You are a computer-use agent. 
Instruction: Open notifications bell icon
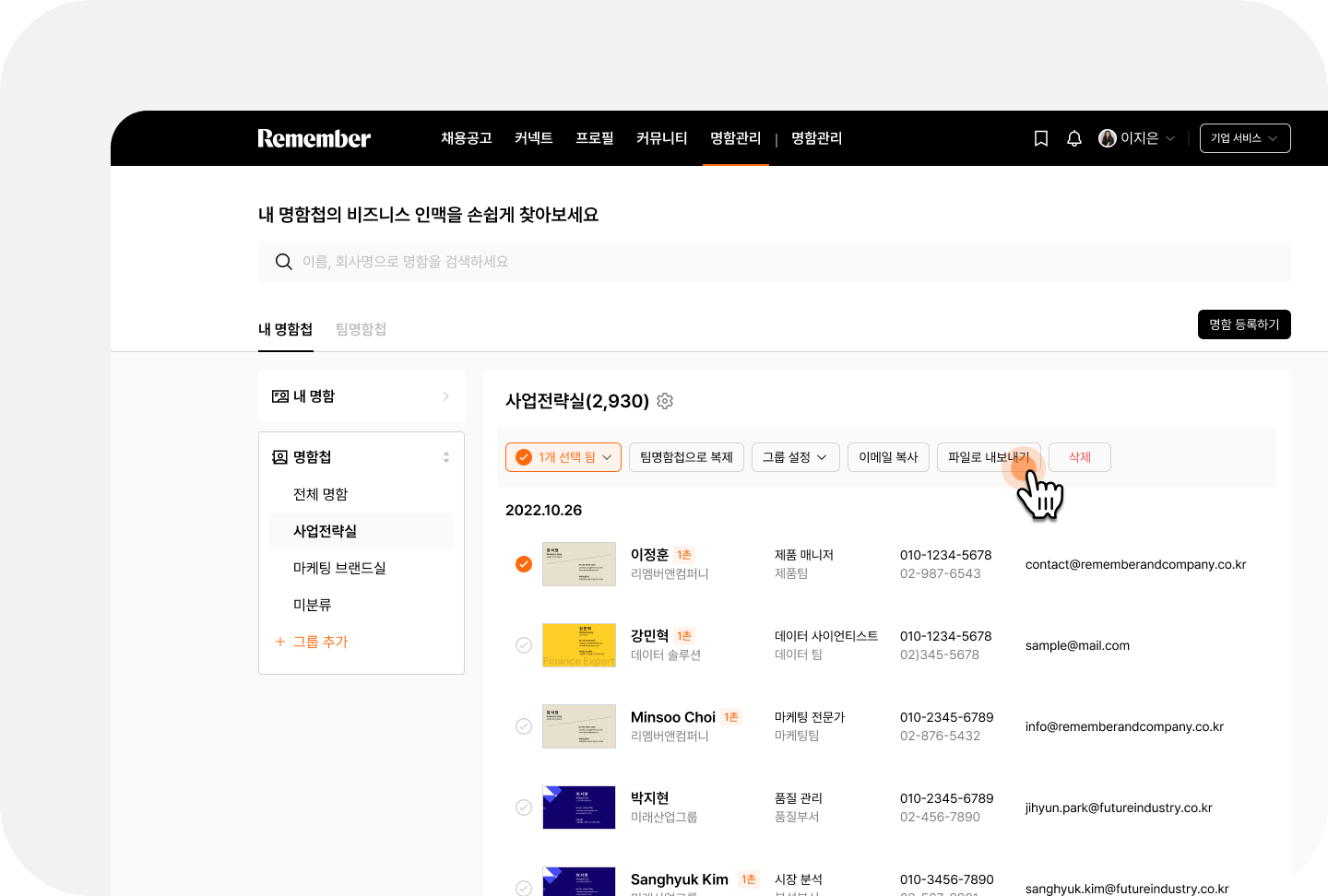(1074, 138)
